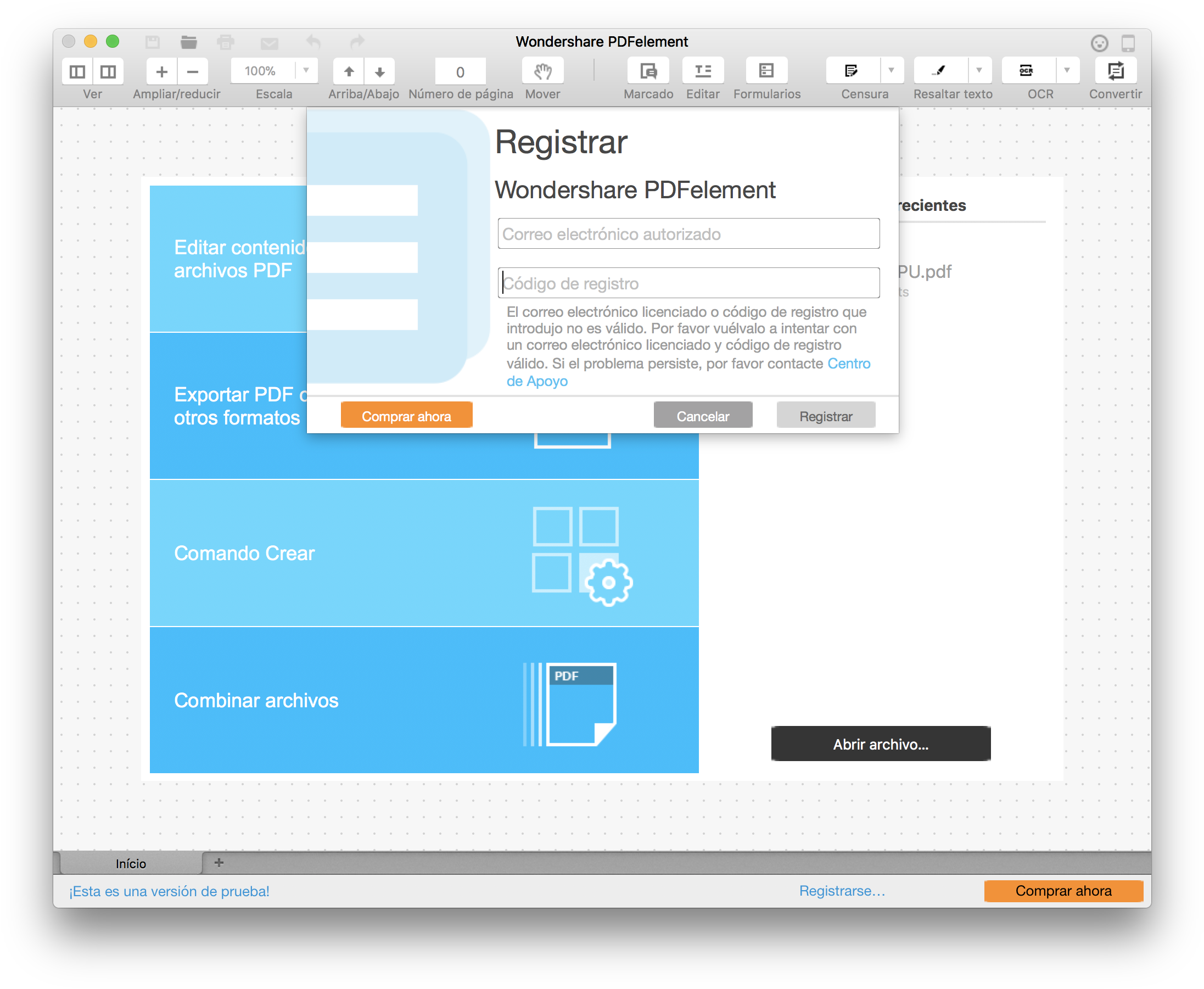Click the Número de página field
This screenshot has width=1204, height=989.
pos(460,72)
